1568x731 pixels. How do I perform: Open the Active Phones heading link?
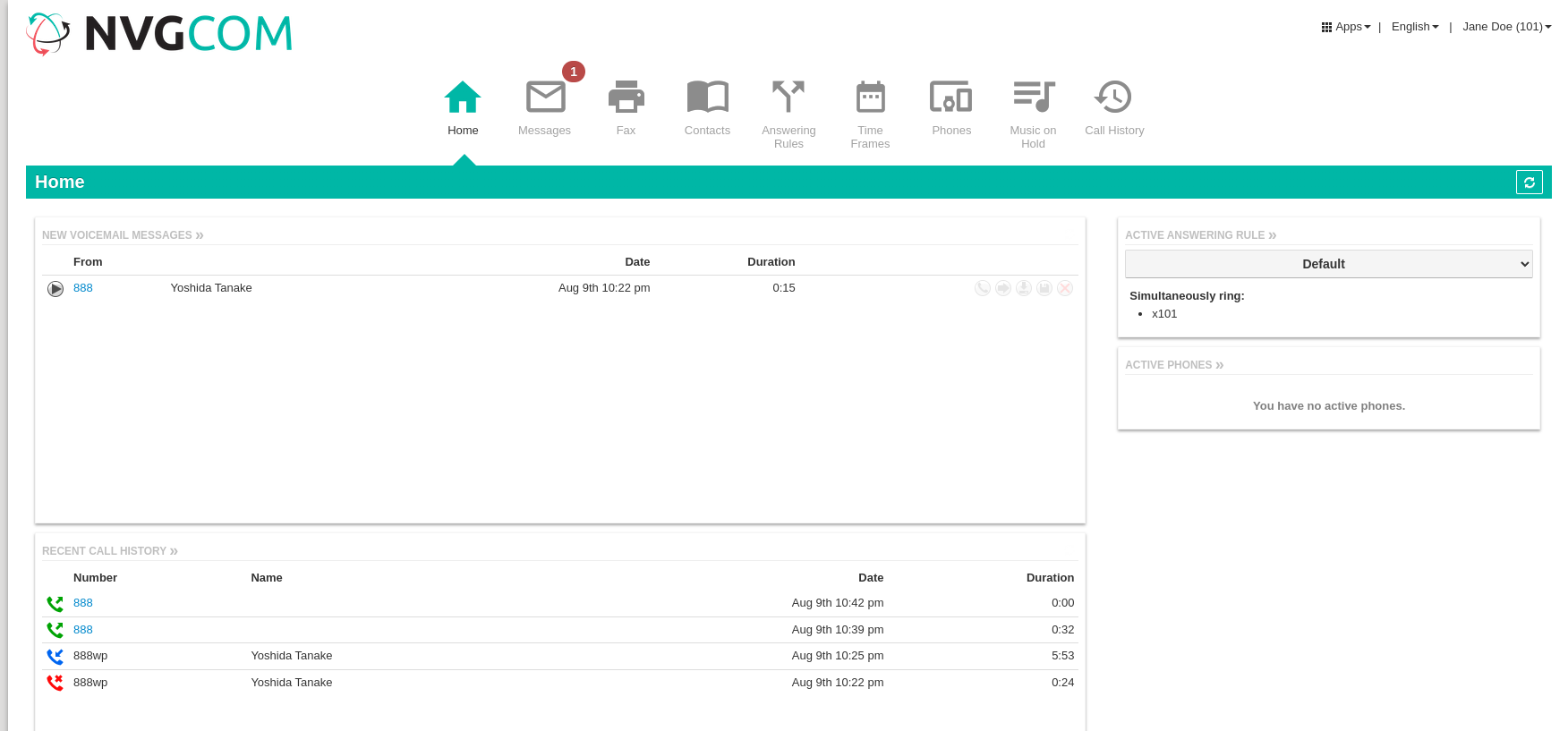coord(1173,365)
